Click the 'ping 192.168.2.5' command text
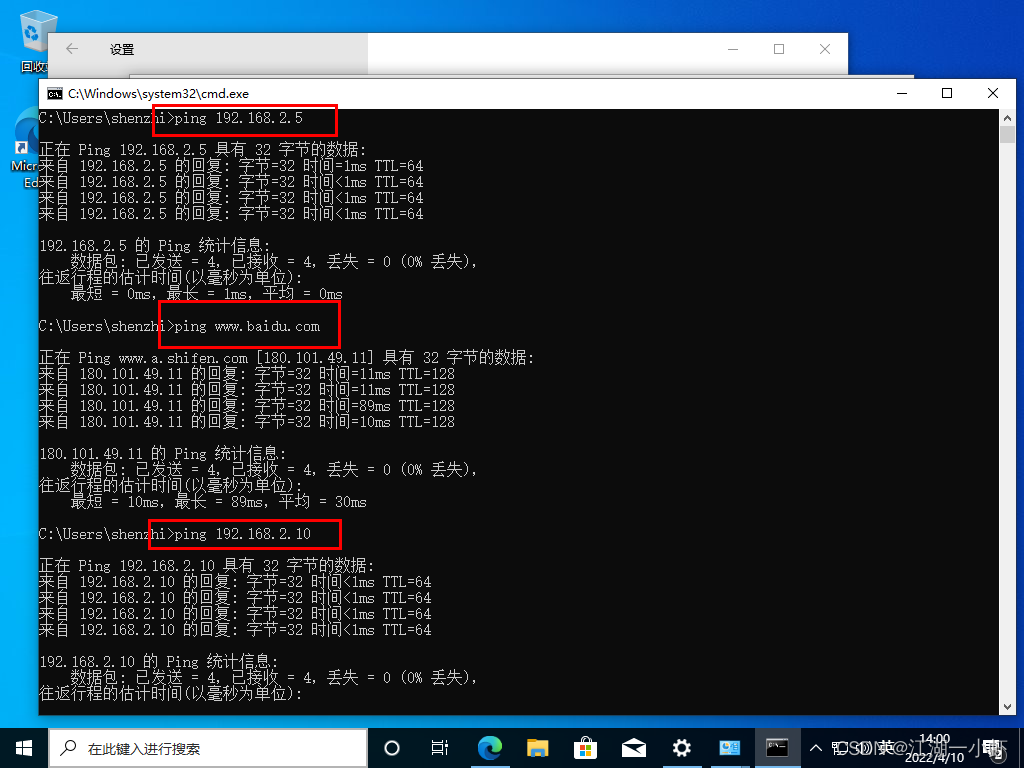Screen dimensions: 1024x768 pyautogui.click(x=238, y=118)
